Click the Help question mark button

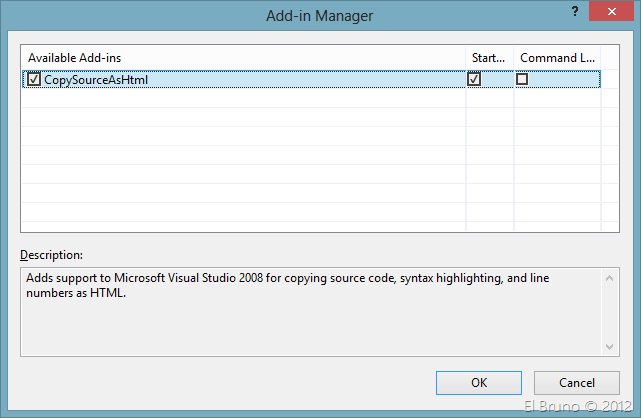coord(574,13)
